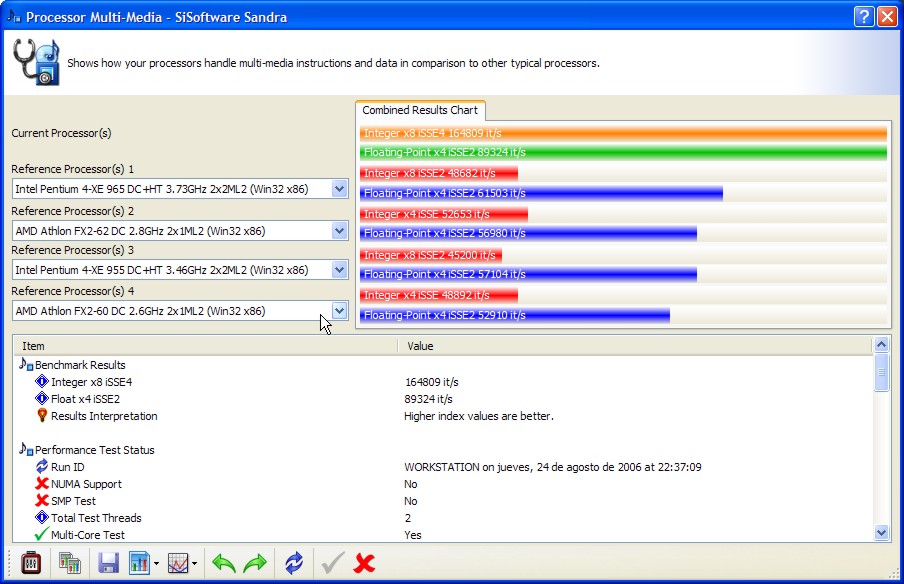The height and width of the screenshot is (584, 904).
Task: Click the grey checkmark OK icon
Action: pyautogui.click(x=333, y=563)
